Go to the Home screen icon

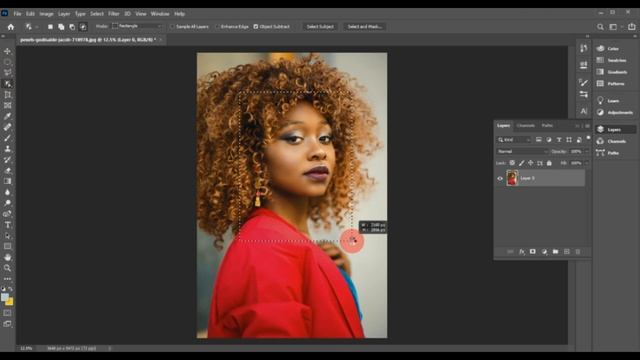click(11, 27)
